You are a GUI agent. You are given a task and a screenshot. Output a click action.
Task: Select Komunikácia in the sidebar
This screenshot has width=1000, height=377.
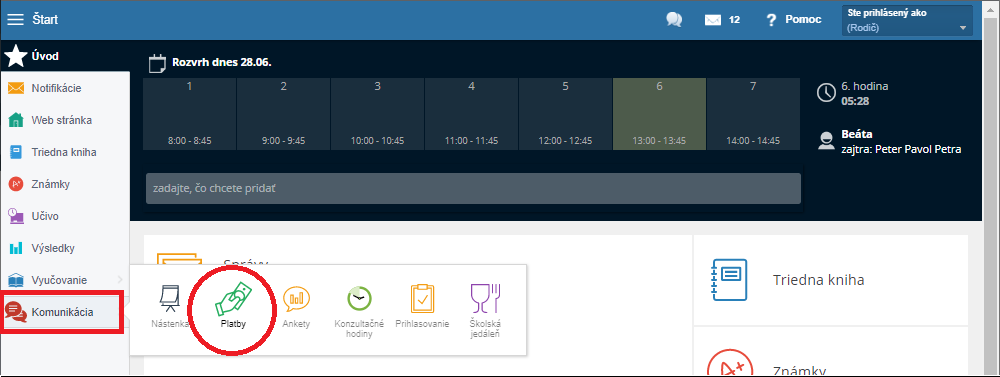[62, 312]
